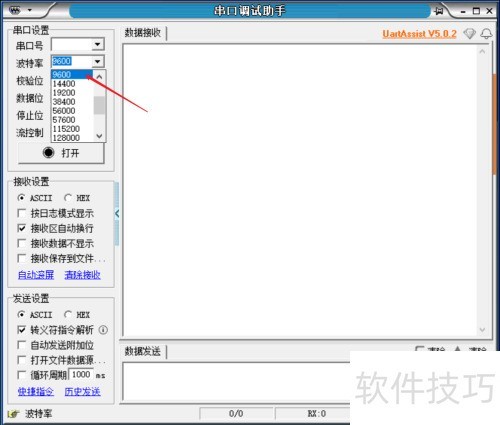Click the notification bell icon

point(486,34)
